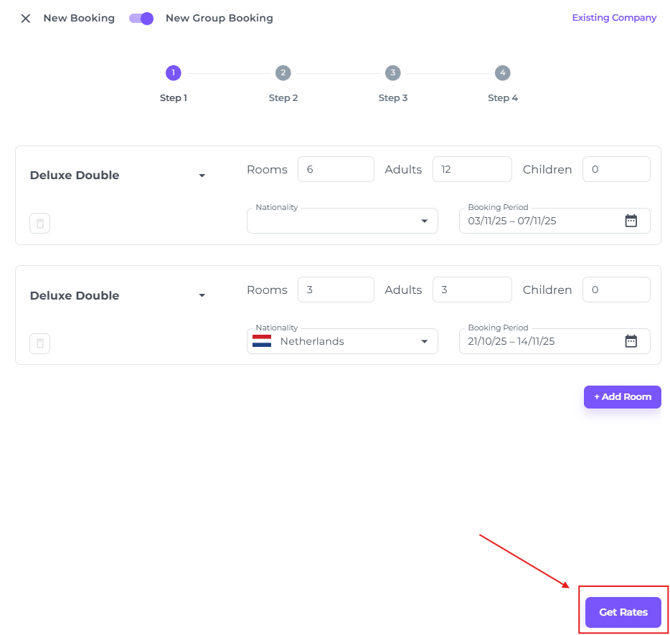Close the New Booking form
The height and width of the screenshot is (635, 670).
26,18
